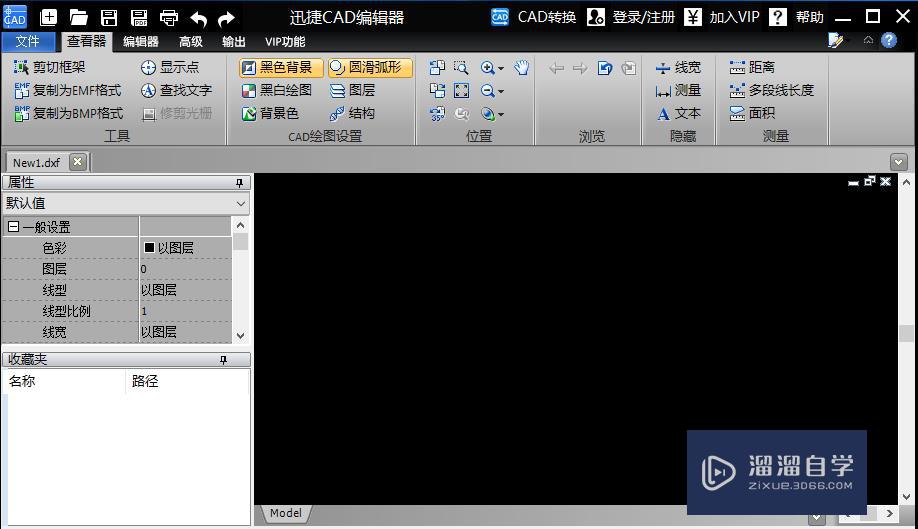Viewport: 918px width, 529px height.
Task: Click the zoom in magnifier icon
Action: point(487,68)
